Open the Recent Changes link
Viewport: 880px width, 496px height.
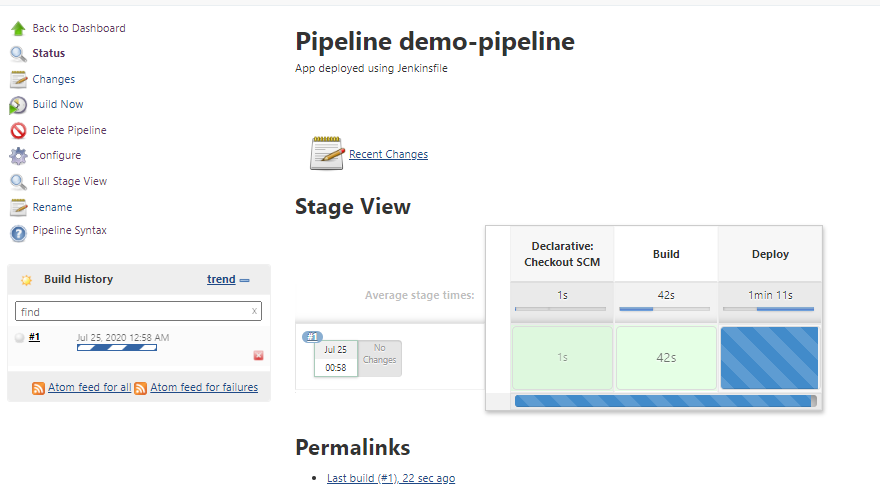[388, 155]
